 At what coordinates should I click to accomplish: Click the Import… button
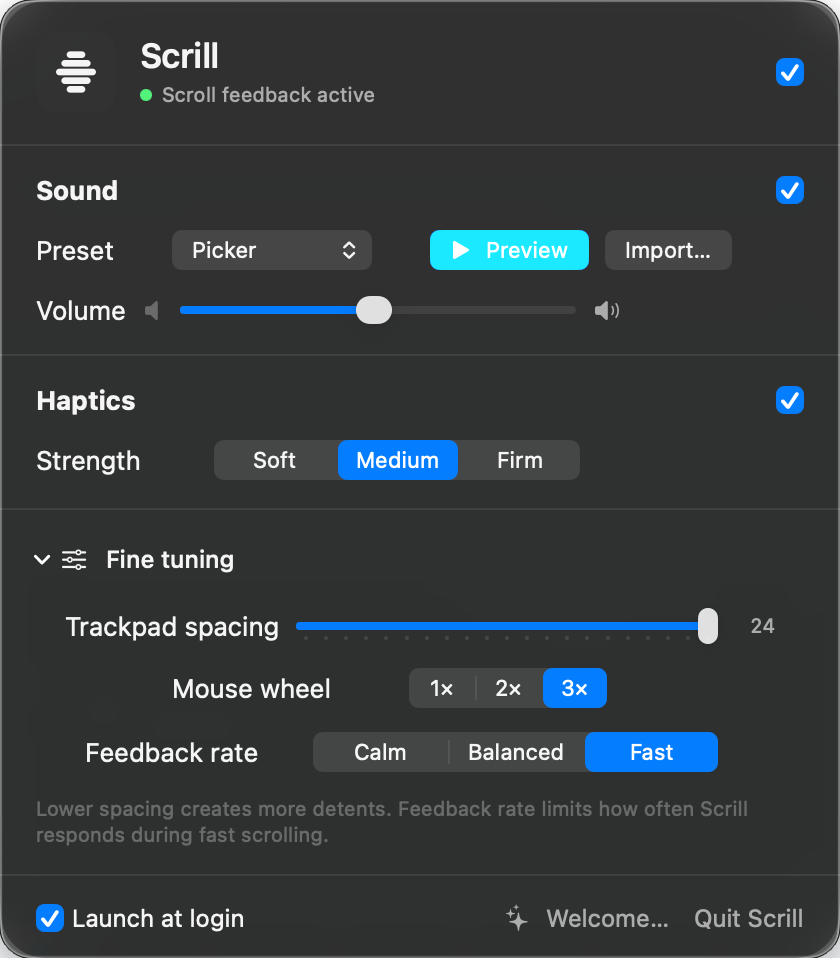pyautogui.click(x=668, y=250)
